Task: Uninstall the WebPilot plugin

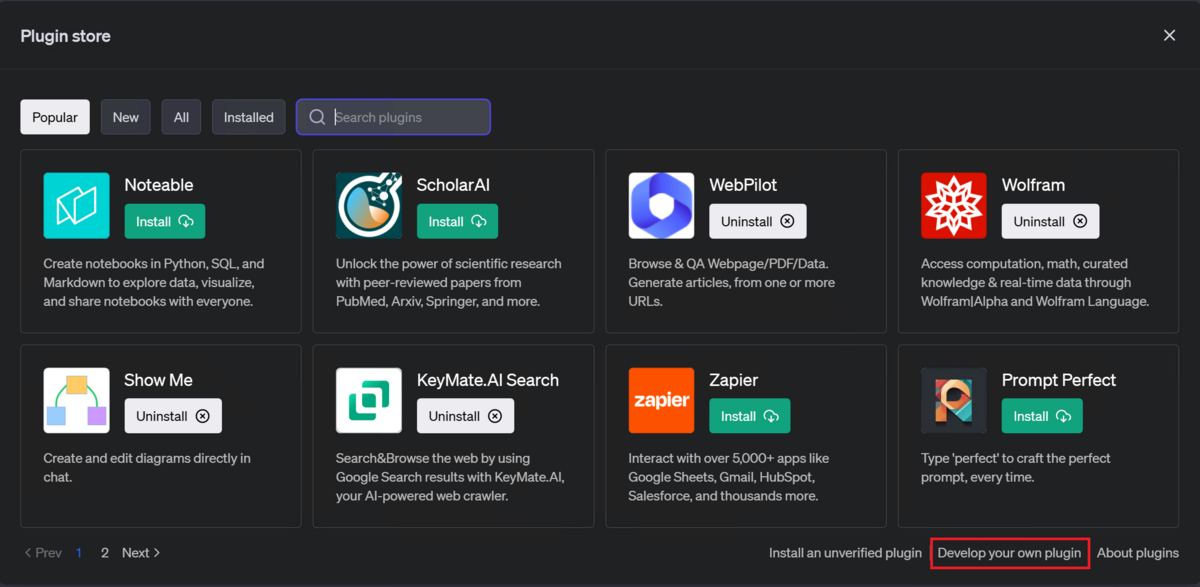Action: point(758,221)
